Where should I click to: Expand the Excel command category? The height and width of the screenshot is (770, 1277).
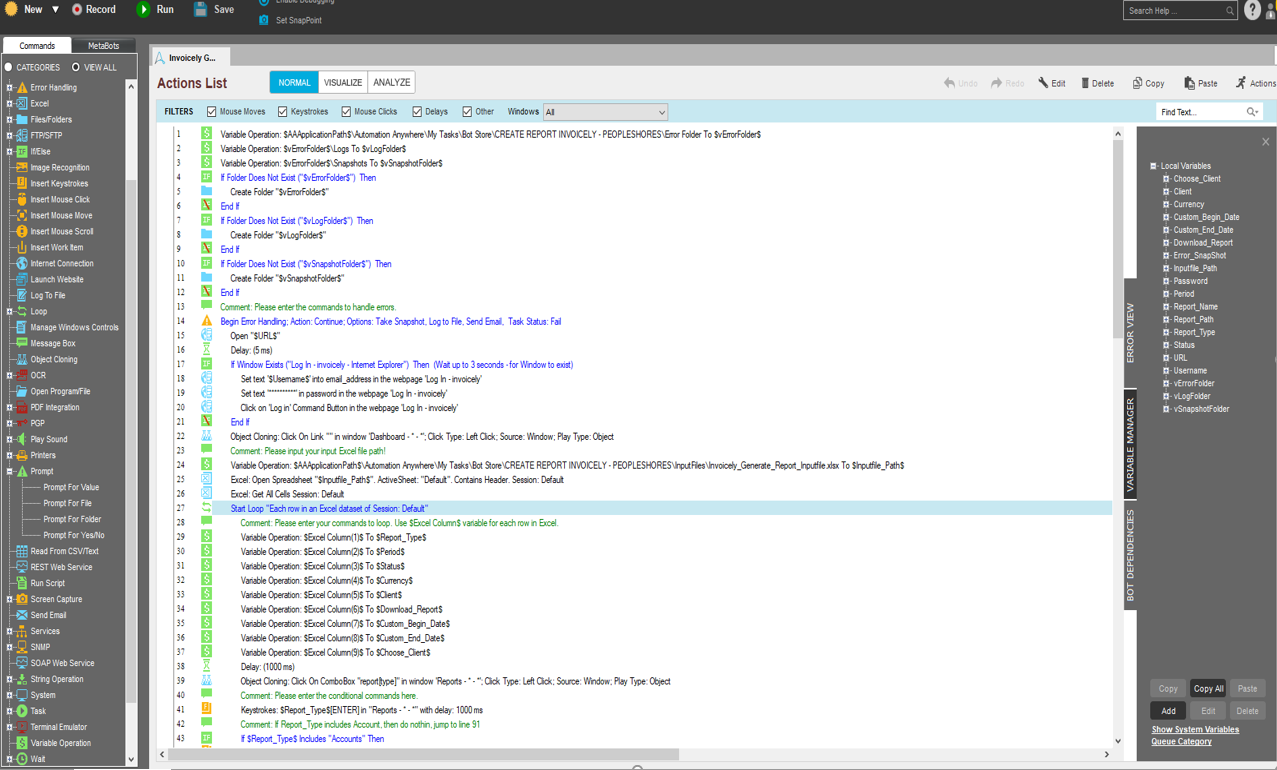(10, 104)
